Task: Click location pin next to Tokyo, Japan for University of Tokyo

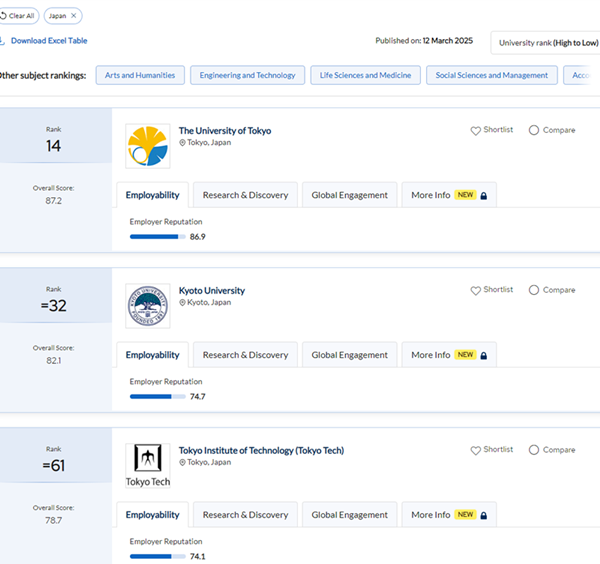Action: click(183, 143)
